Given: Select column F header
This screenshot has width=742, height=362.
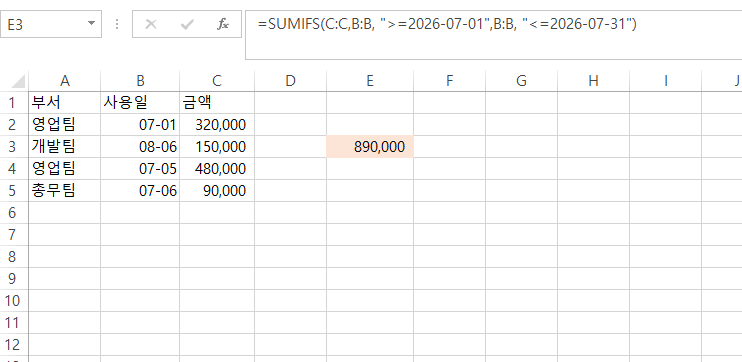Looking at the screenshot, I should point(450,81).
